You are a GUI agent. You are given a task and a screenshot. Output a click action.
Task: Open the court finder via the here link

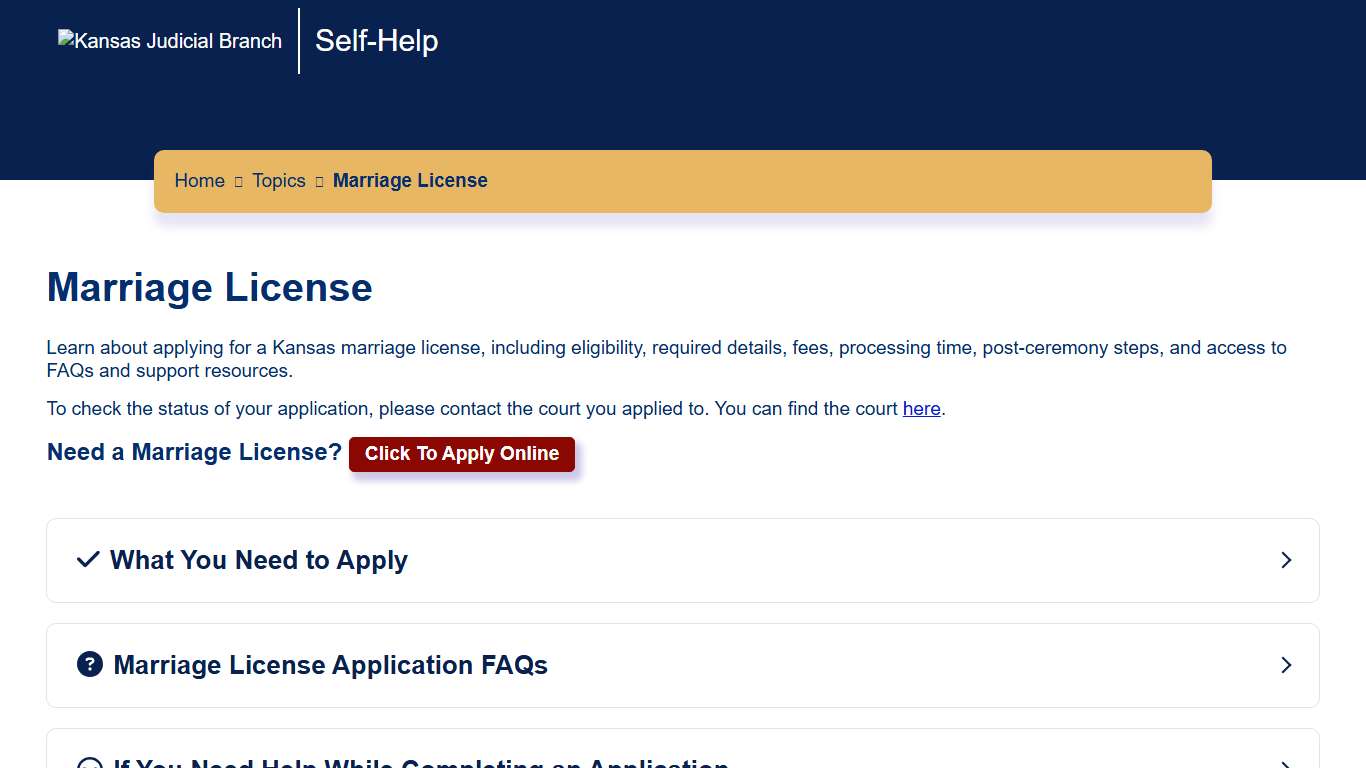click(x=921, y=408)
